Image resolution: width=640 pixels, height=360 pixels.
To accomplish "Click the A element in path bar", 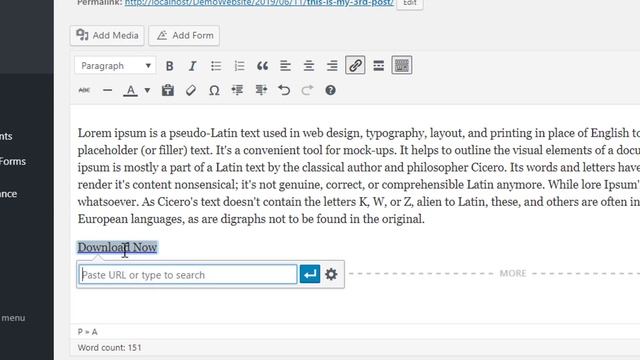I will (95, 332).
